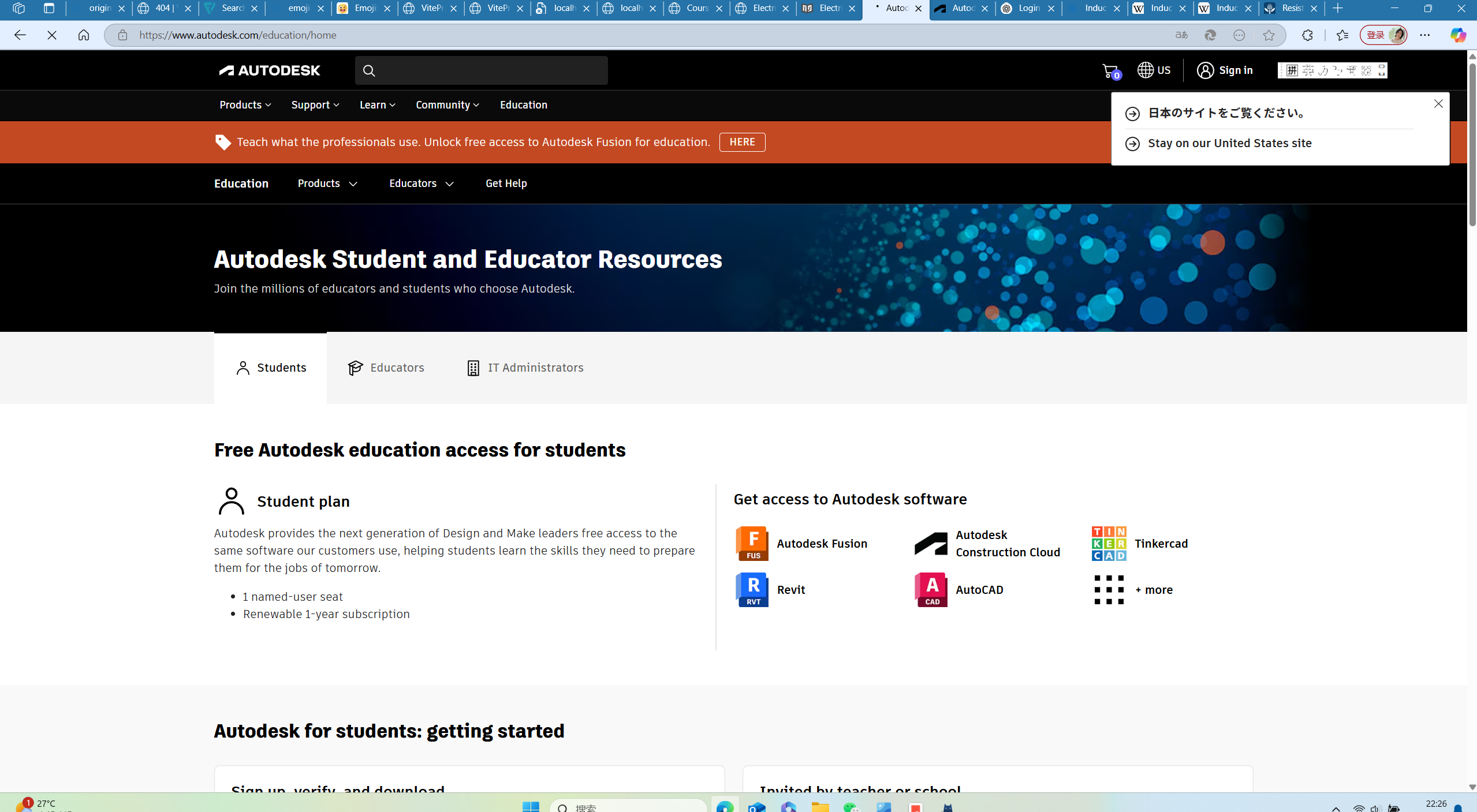
Task: Click the Autodesk logo
Action: click(x=269, y=70)
